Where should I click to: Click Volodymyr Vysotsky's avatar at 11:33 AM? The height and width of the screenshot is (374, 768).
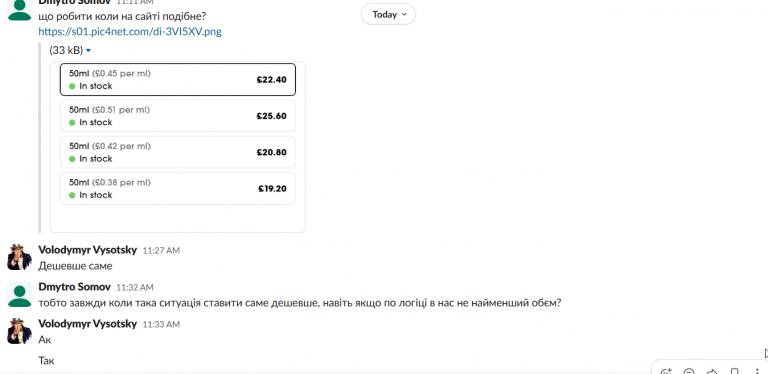pos(20,331)
